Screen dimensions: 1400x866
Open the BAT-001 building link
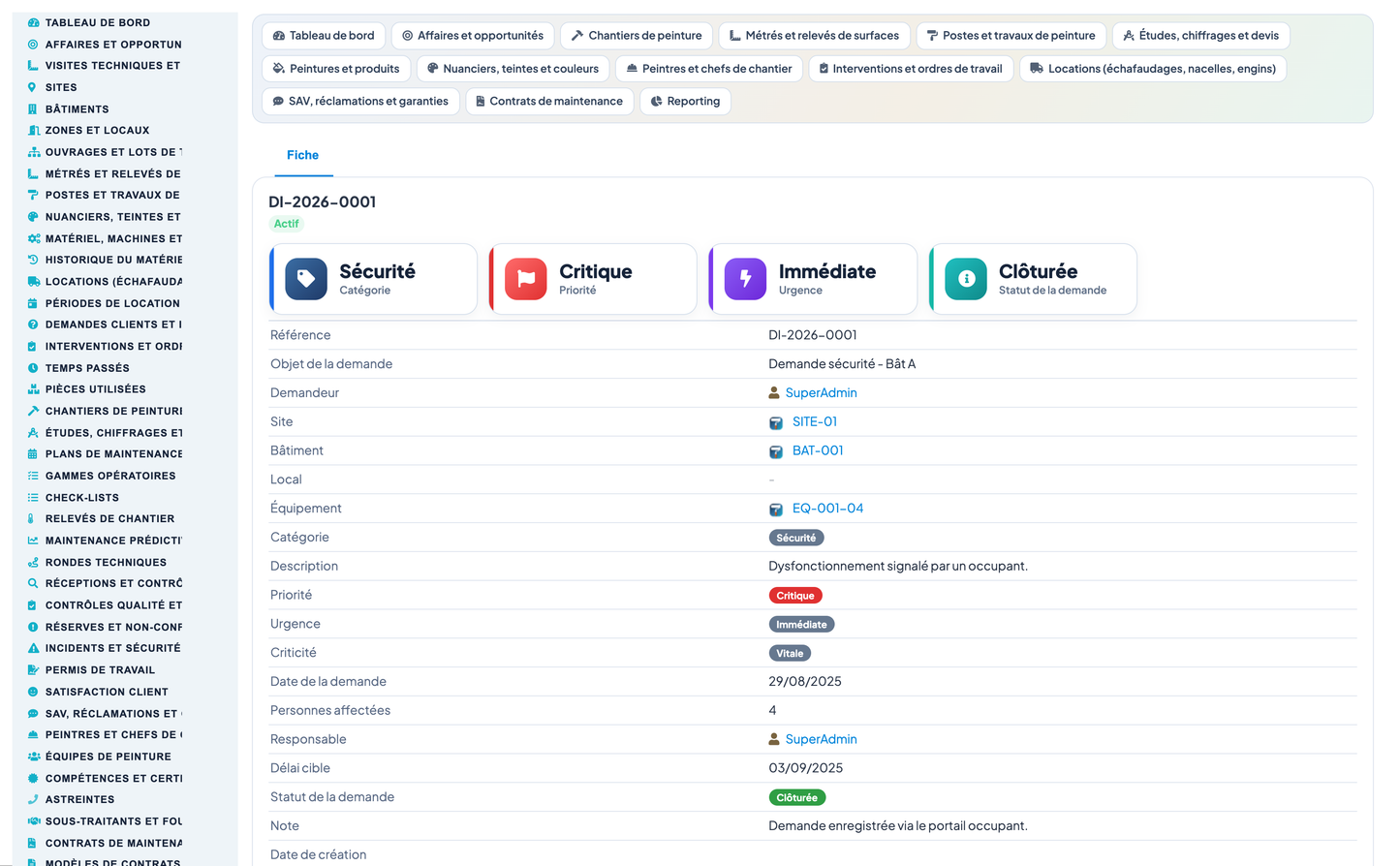(x=818, y=450)
